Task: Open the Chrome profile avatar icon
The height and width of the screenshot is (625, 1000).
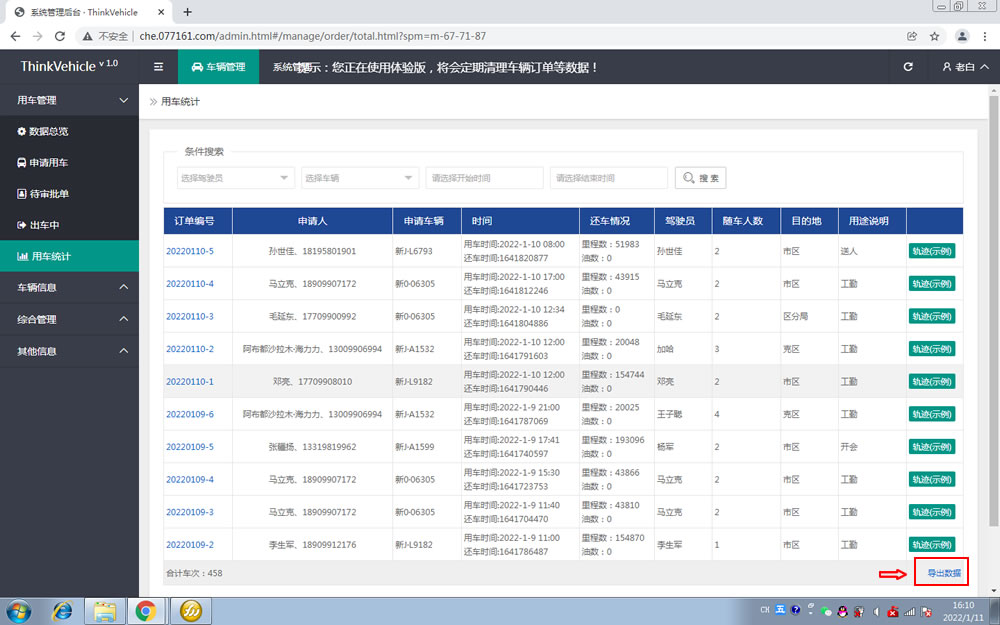Action: pos(962,36)
